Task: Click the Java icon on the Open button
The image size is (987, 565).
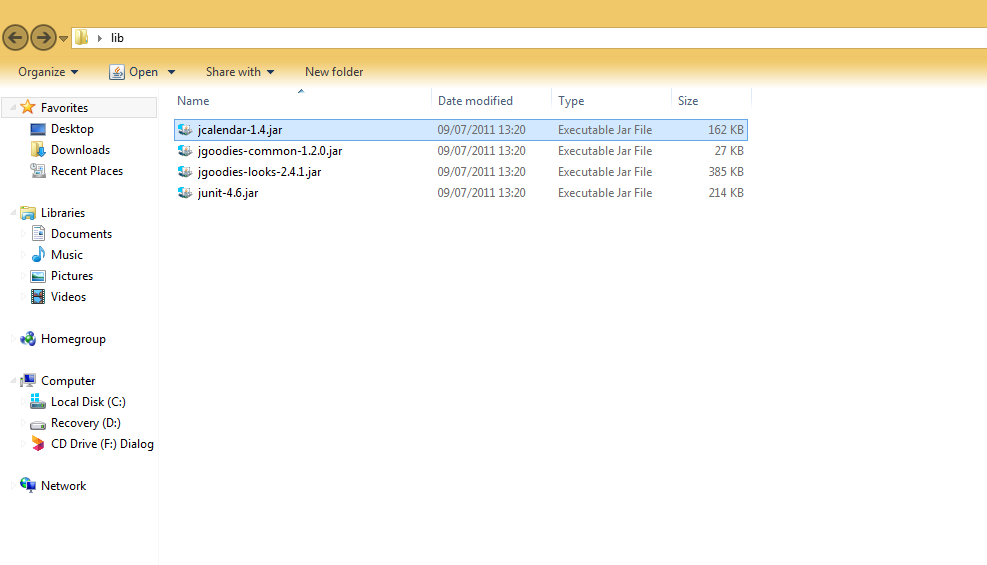Action: 116,72
